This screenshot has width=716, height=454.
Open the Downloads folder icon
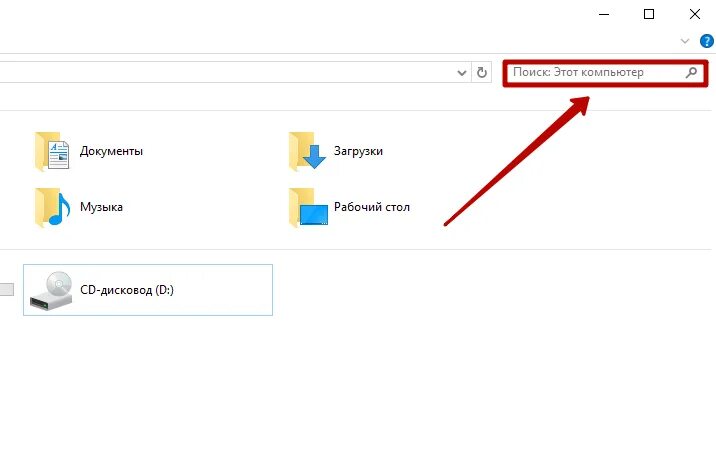(307, 151)
